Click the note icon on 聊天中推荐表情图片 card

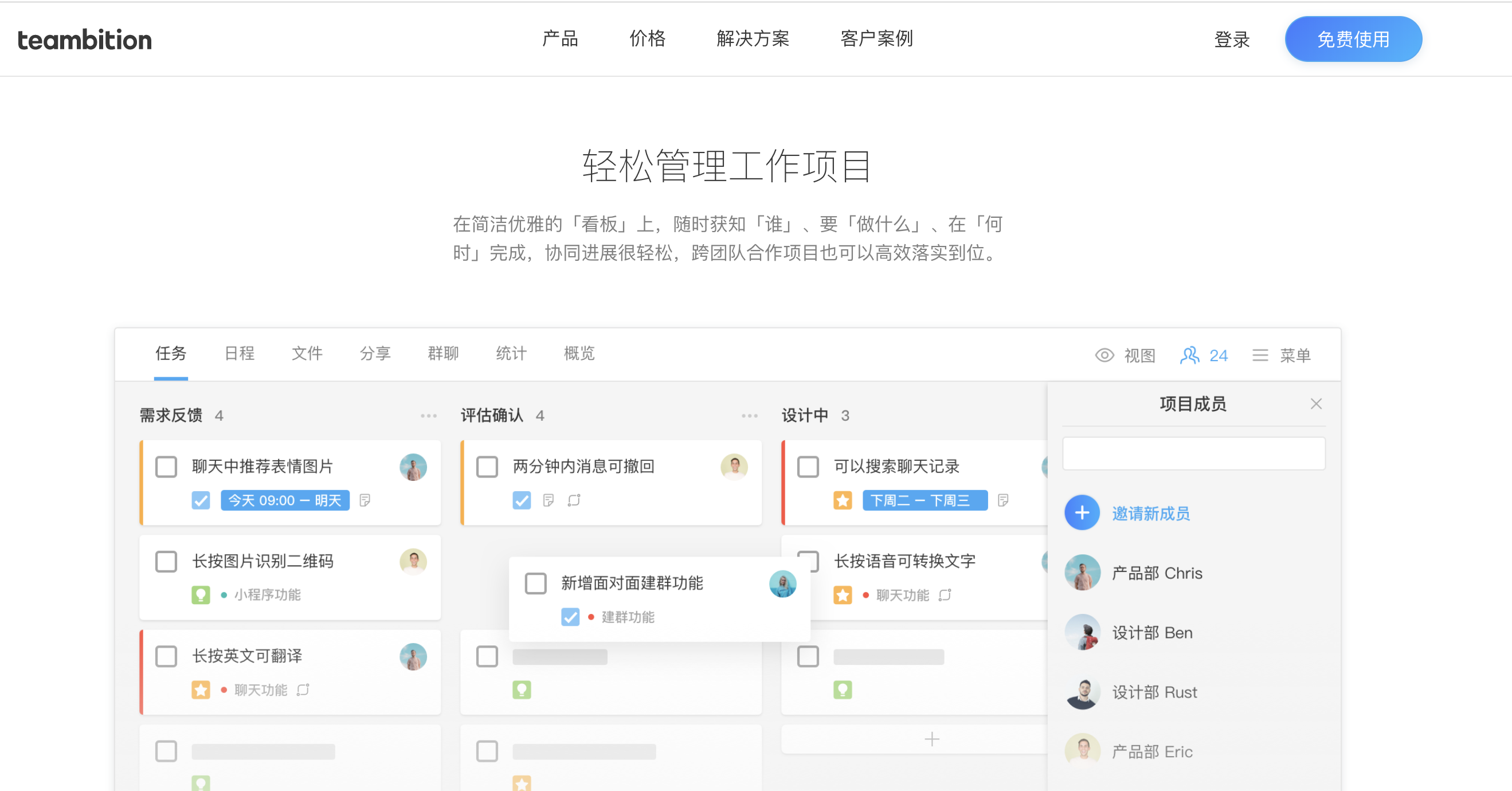pyautogui.click(x=365, y=500)
